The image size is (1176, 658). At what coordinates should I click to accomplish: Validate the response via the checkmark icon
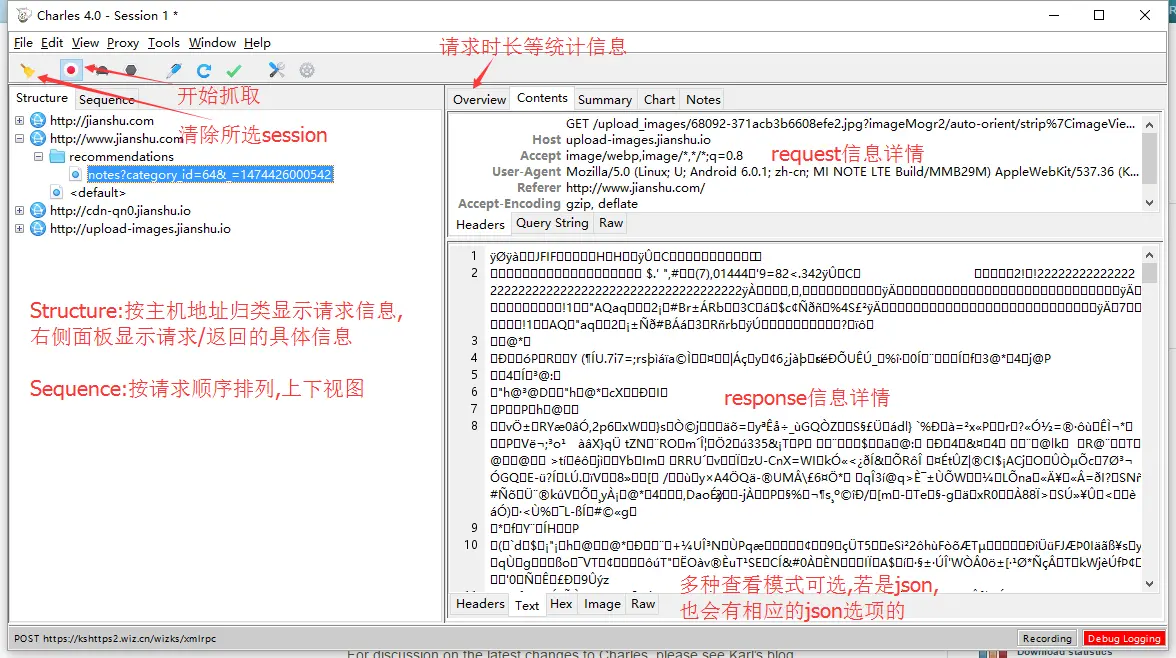click(233, 70)
